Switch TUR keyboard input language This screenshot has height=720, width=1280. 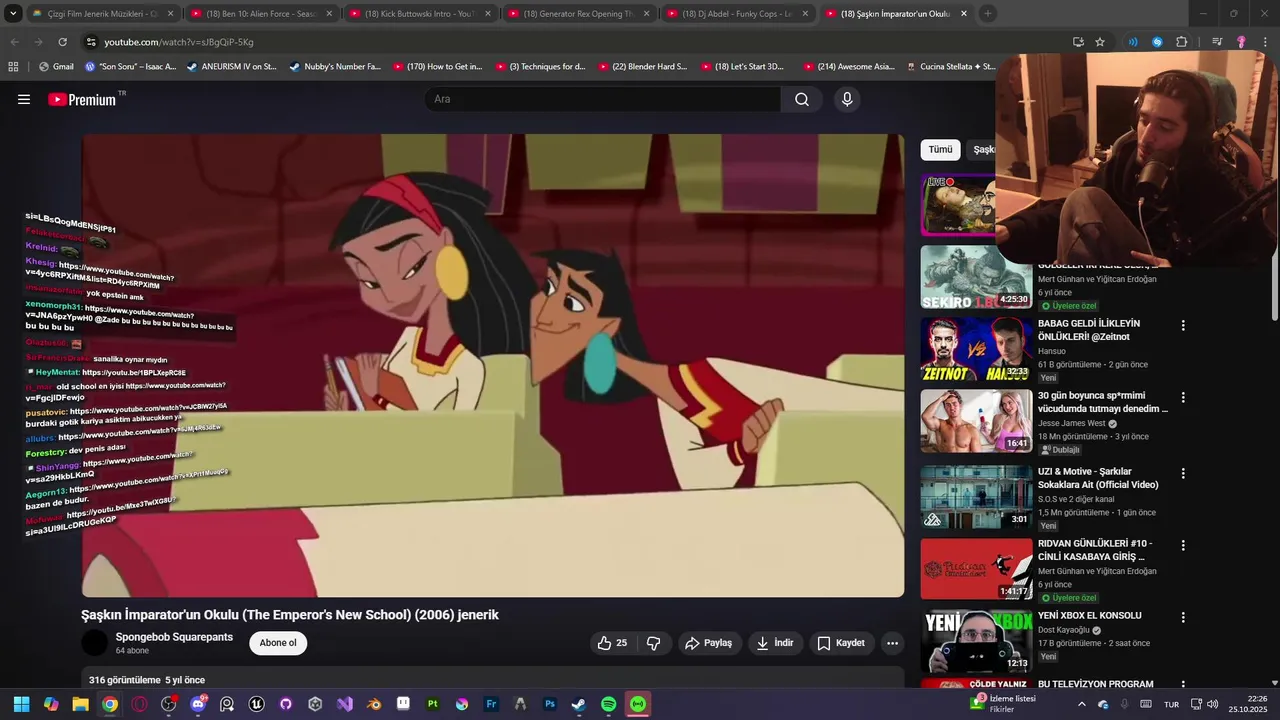1171,704
